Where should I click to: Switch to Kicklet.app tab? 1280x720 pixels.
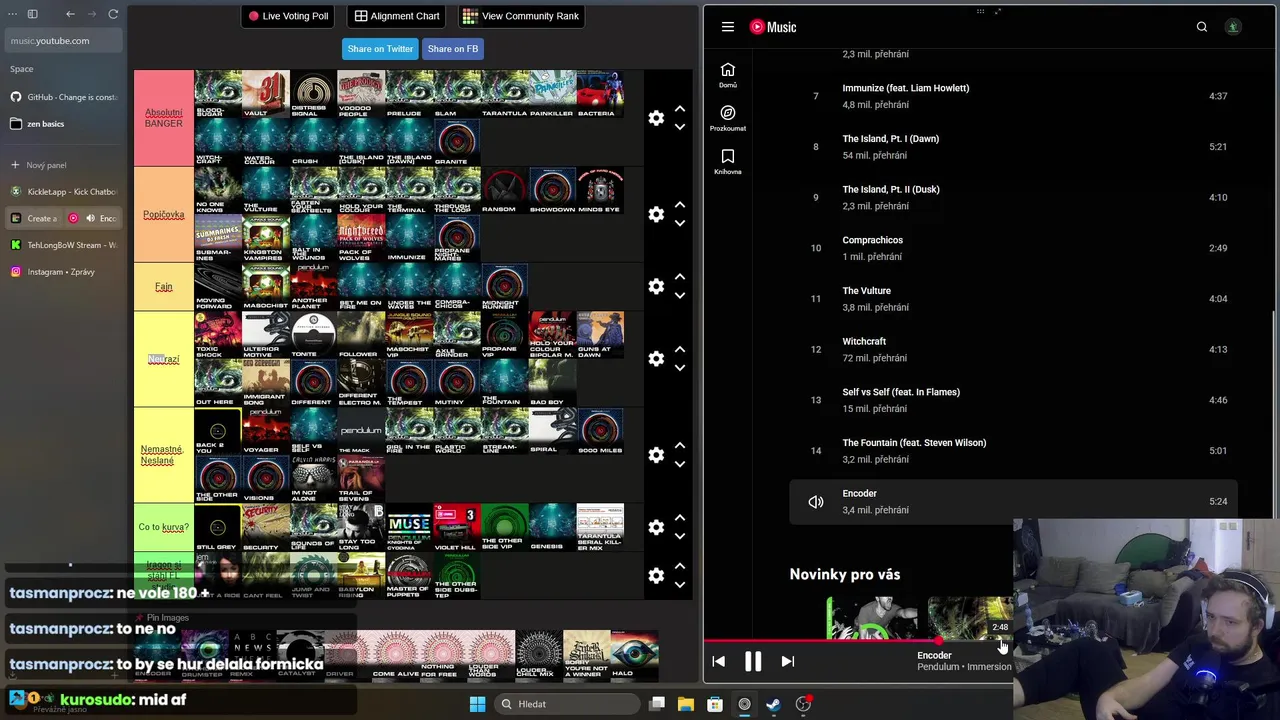coord(63,191)
